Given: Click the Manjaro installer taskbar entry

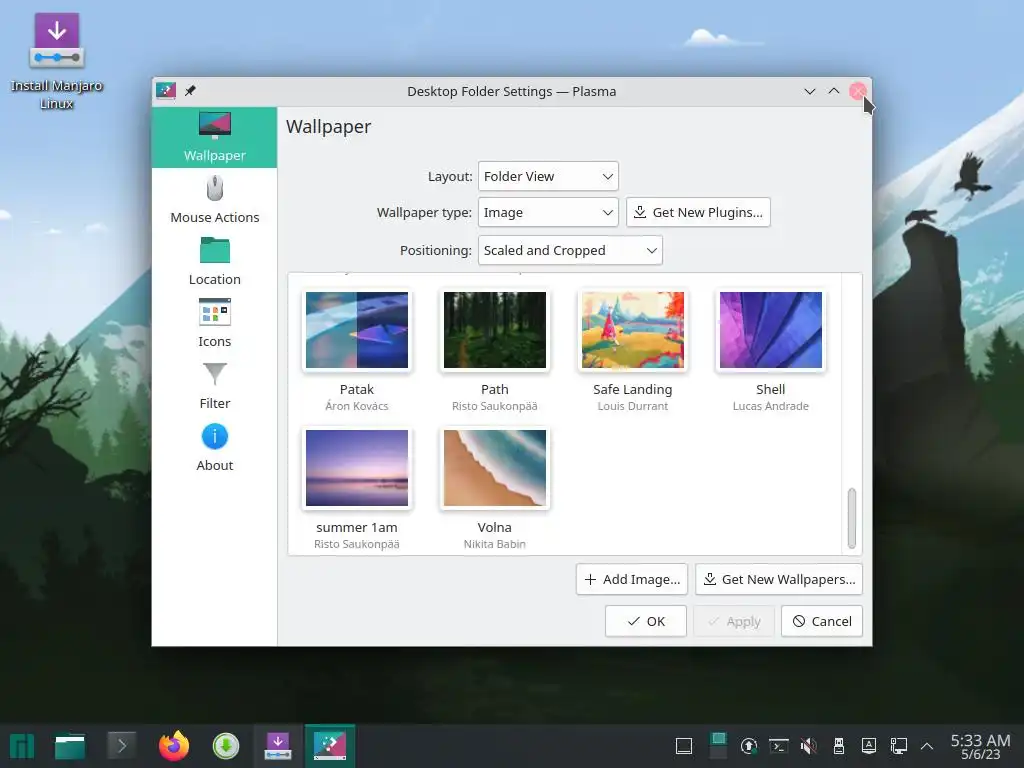Looking at the screenshot, I should pos(278,746).
